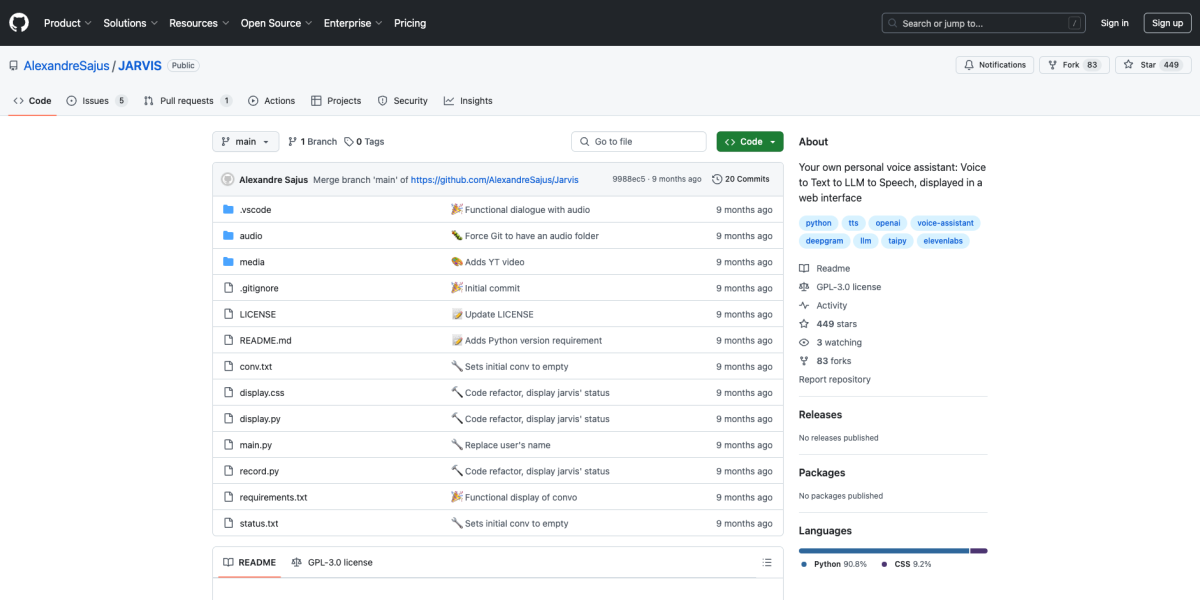1200x600 pixels.
Task: Expand the main branch dropdown
Action: pyautogui.click(x=245, y=142)
